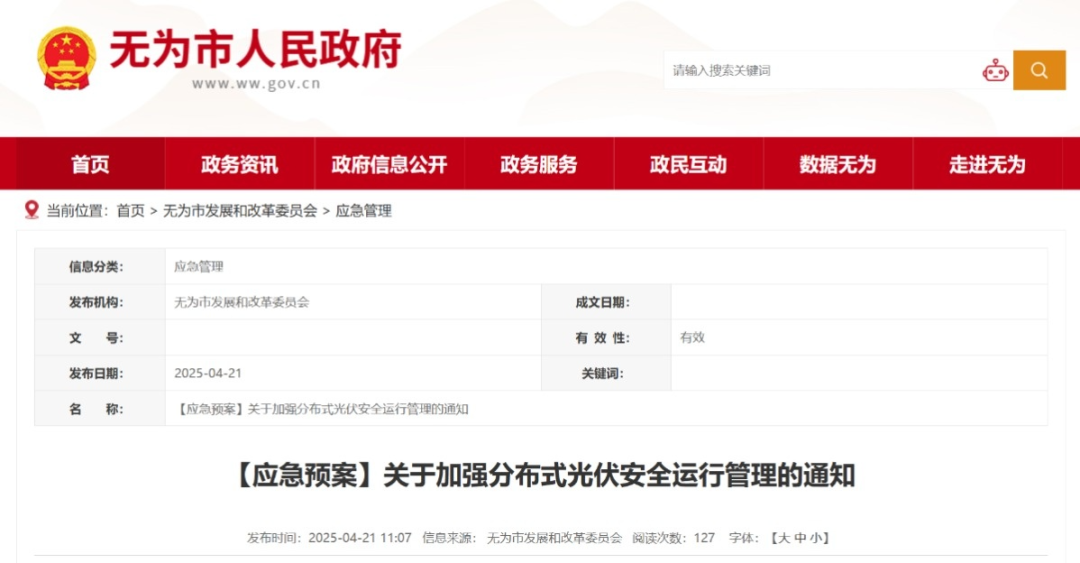Set font size to 大
The width and height of the screenshot is (1080, 563).
[784, 538]
